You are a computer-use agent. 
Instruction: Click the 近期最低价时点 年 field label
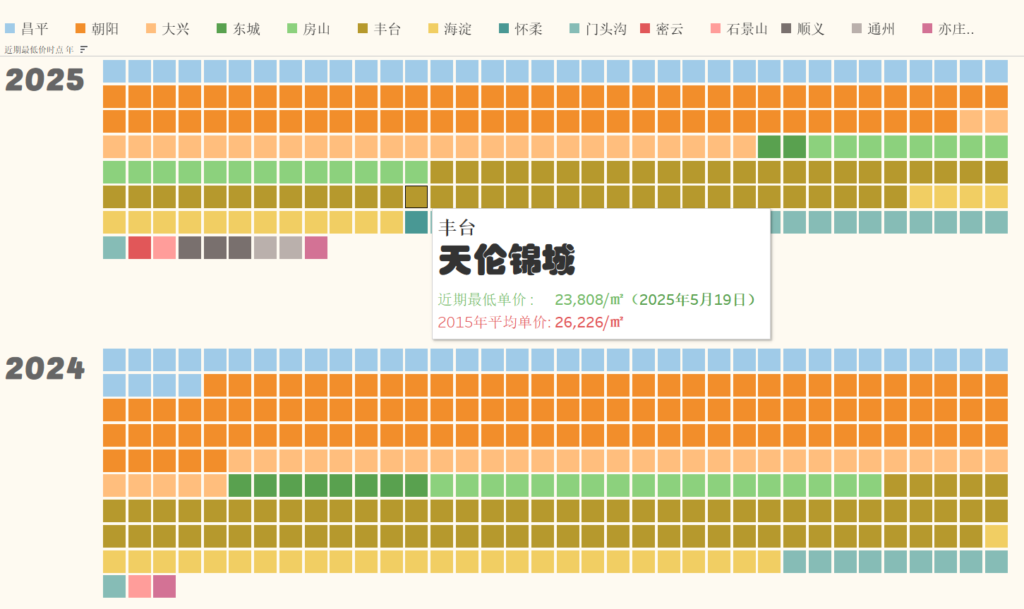(38, 49)
